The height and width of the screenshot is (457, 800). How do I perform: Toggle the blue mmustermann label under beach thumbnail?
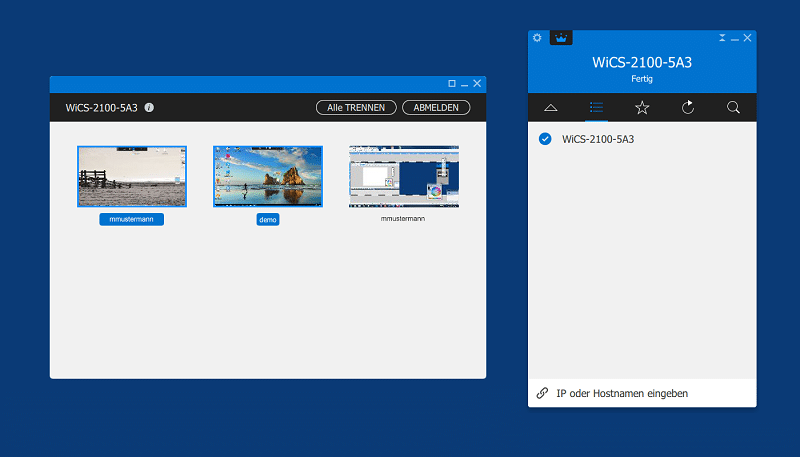pos(131,219)
